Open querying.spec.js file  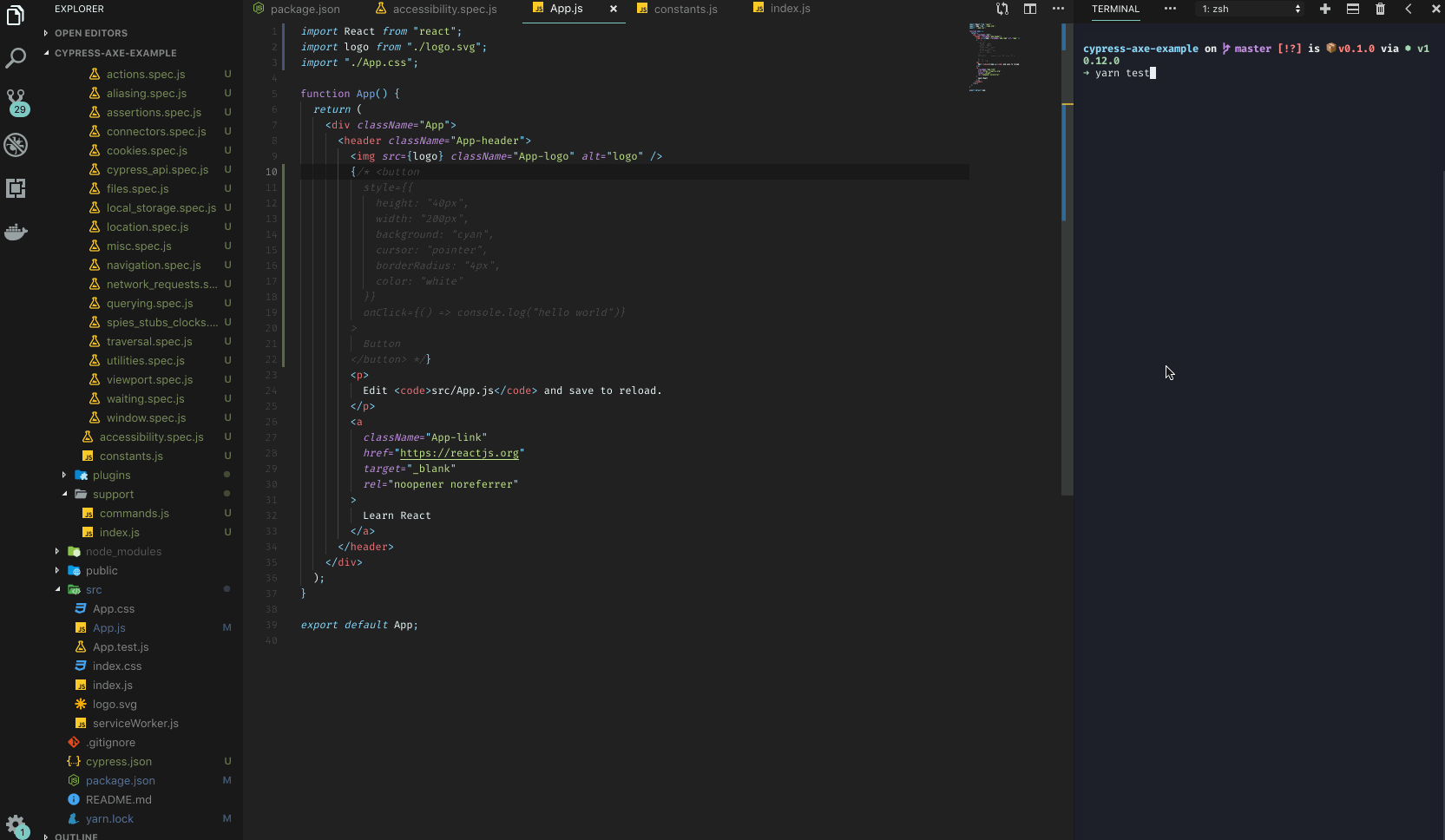pos(149,304)
